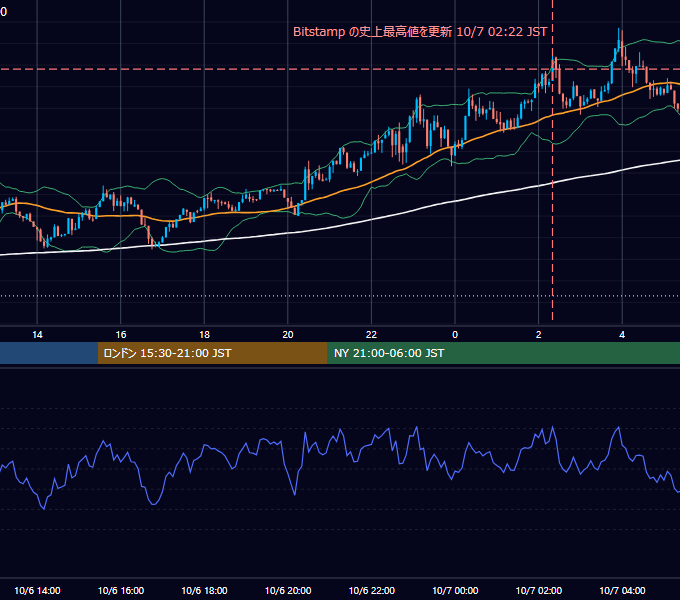This screenshot has width=680, height=600.
Task: Click the 10/7 02:00 lower axis label
Action: (539, 590)
